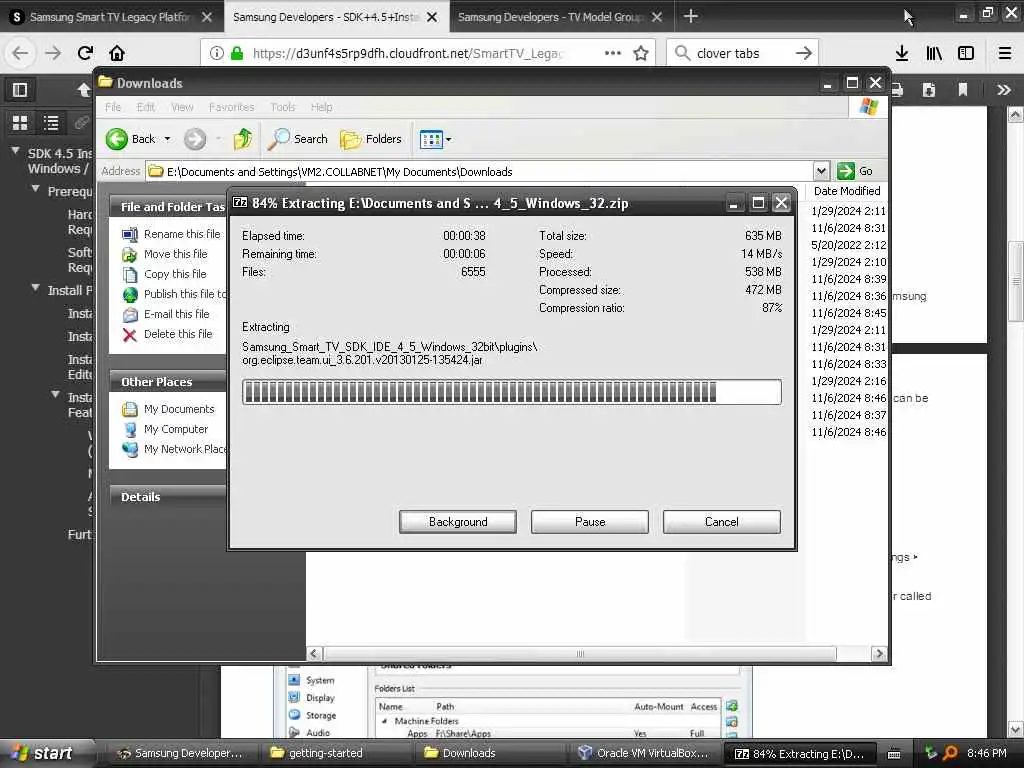This screenshot has height=768, width=1024.
Task: Click the PDF bookmark icon
Action: [x=963, y=89]
